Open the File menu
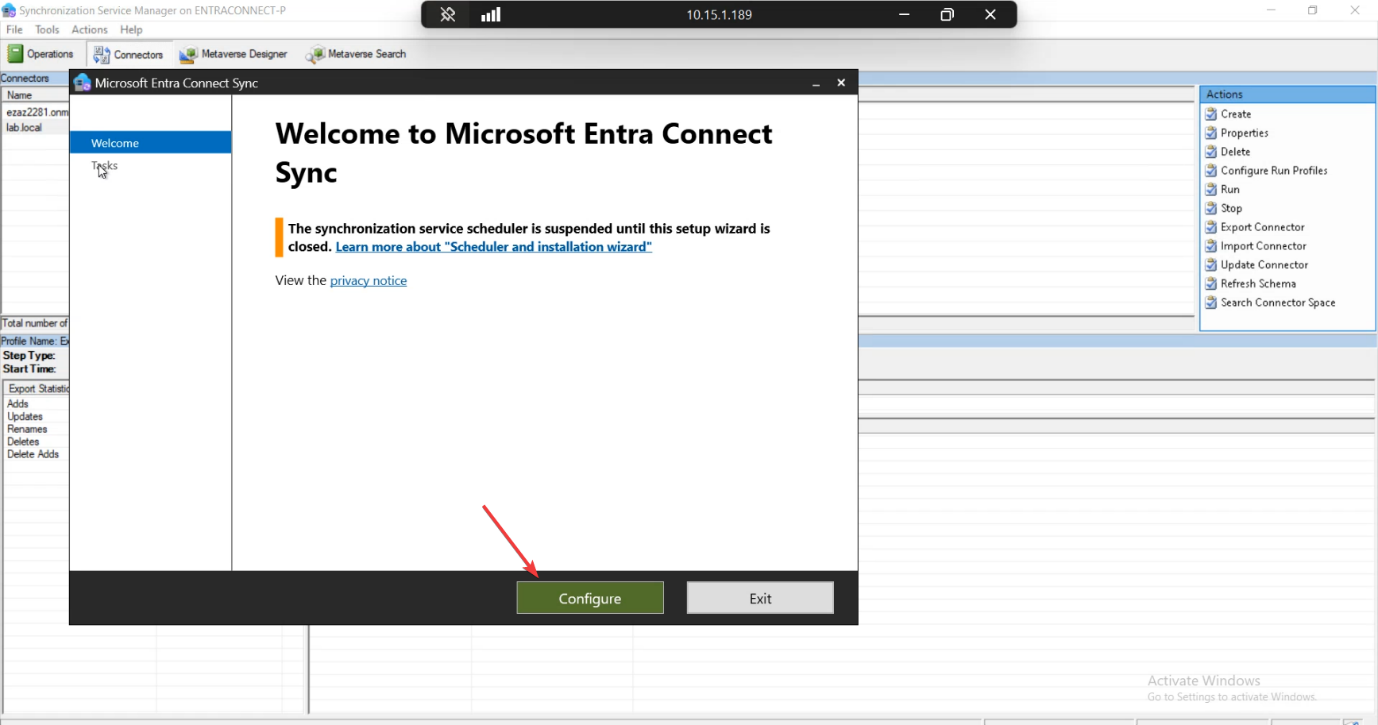This screenshot has width=1378, height=725. tap(15, 30)
